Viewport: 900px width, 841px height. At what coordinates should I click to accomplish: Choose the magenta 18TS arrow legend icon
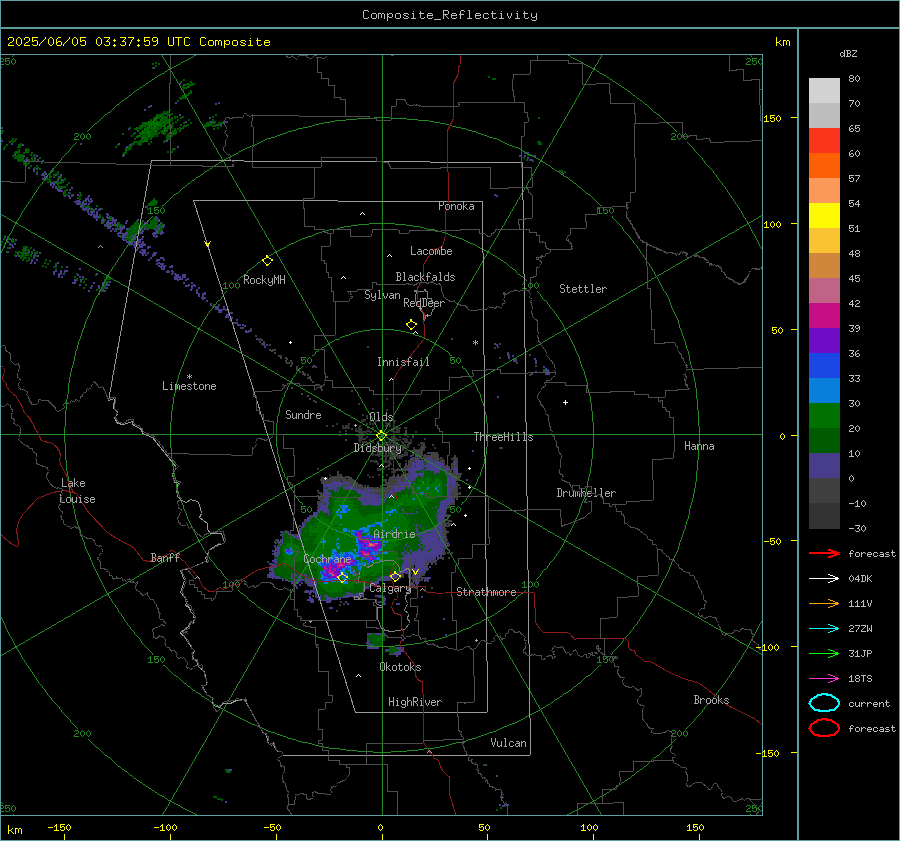pyautogui.click(x=824, y=679)
